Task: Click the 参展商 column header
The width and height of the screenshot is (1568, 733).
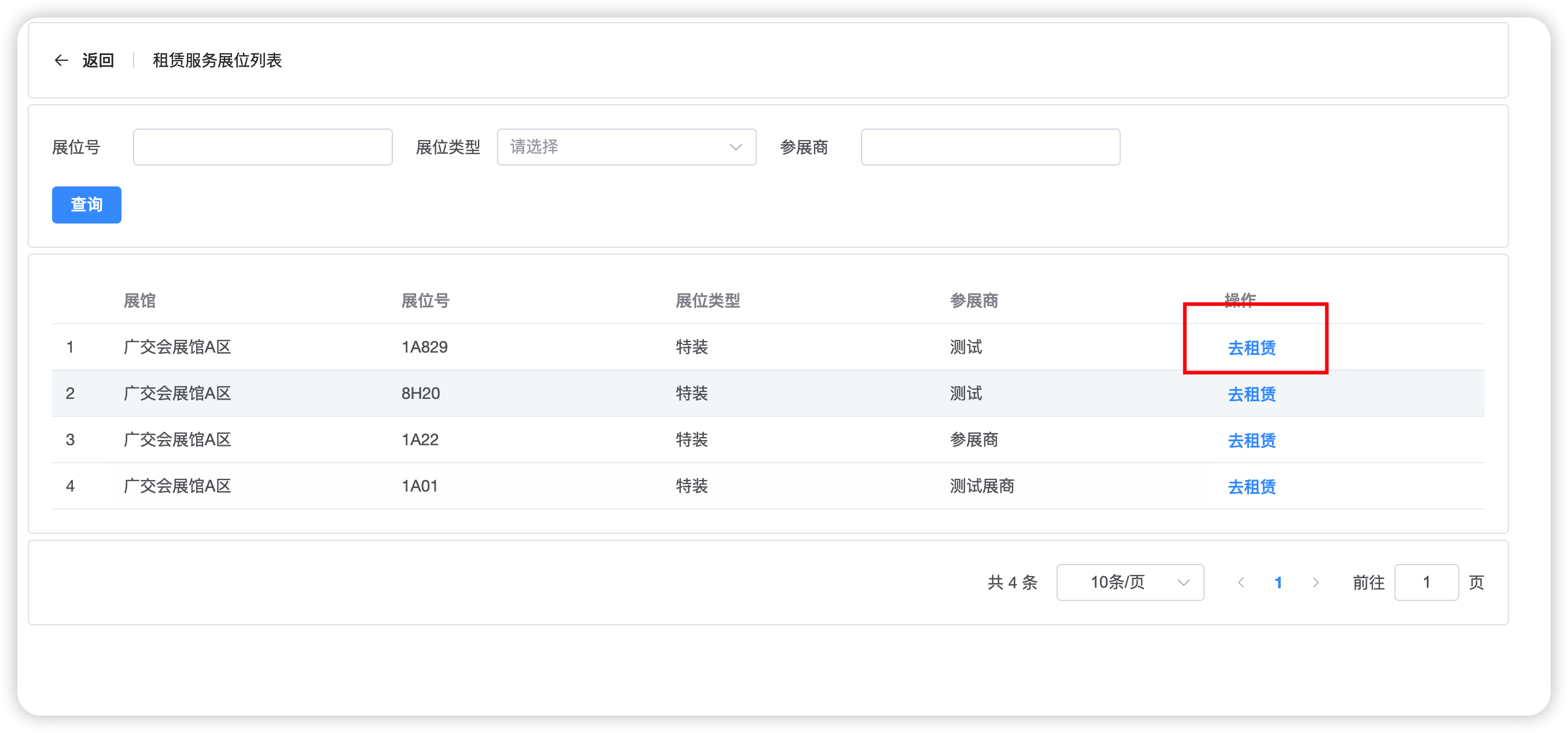Action: pyautogui.click(x=974, y=300)
